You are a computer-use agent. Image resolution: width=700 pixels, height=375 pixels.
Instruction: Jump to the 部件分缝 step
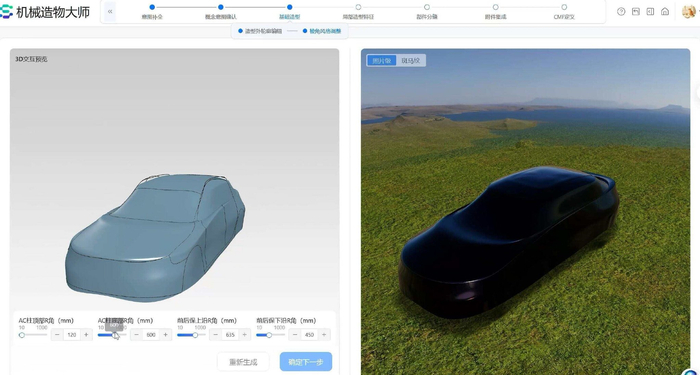click(427, 12)
